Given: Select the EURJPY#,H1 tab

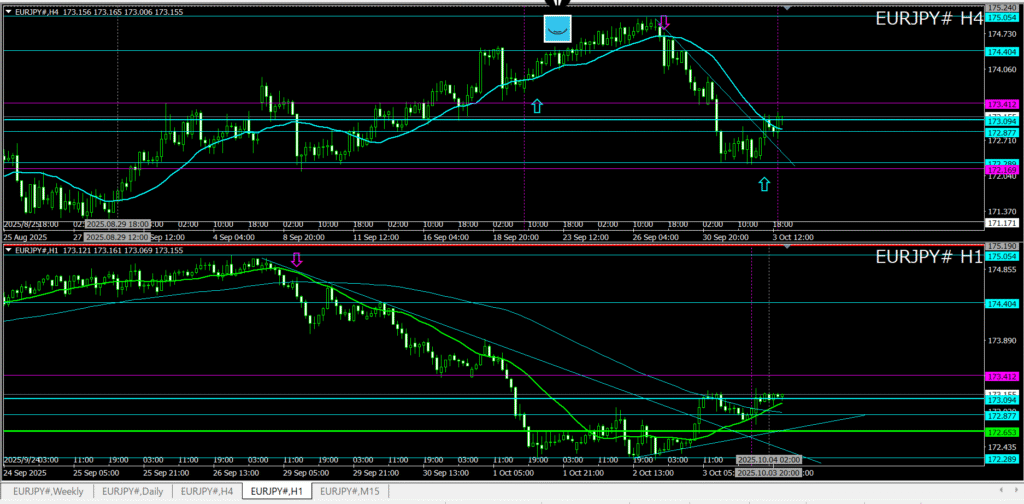Looking at the screenshot, I should [x=277, y=491].
